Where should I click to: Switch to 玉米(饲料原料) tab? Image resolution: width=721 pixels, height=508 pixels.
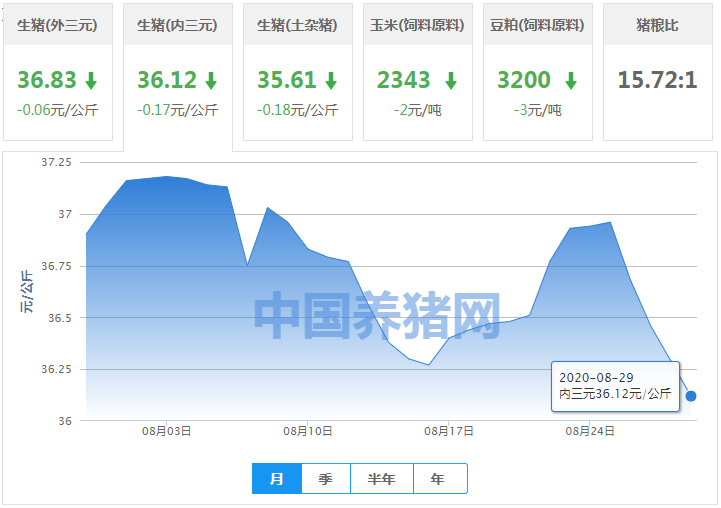(418, 24)
